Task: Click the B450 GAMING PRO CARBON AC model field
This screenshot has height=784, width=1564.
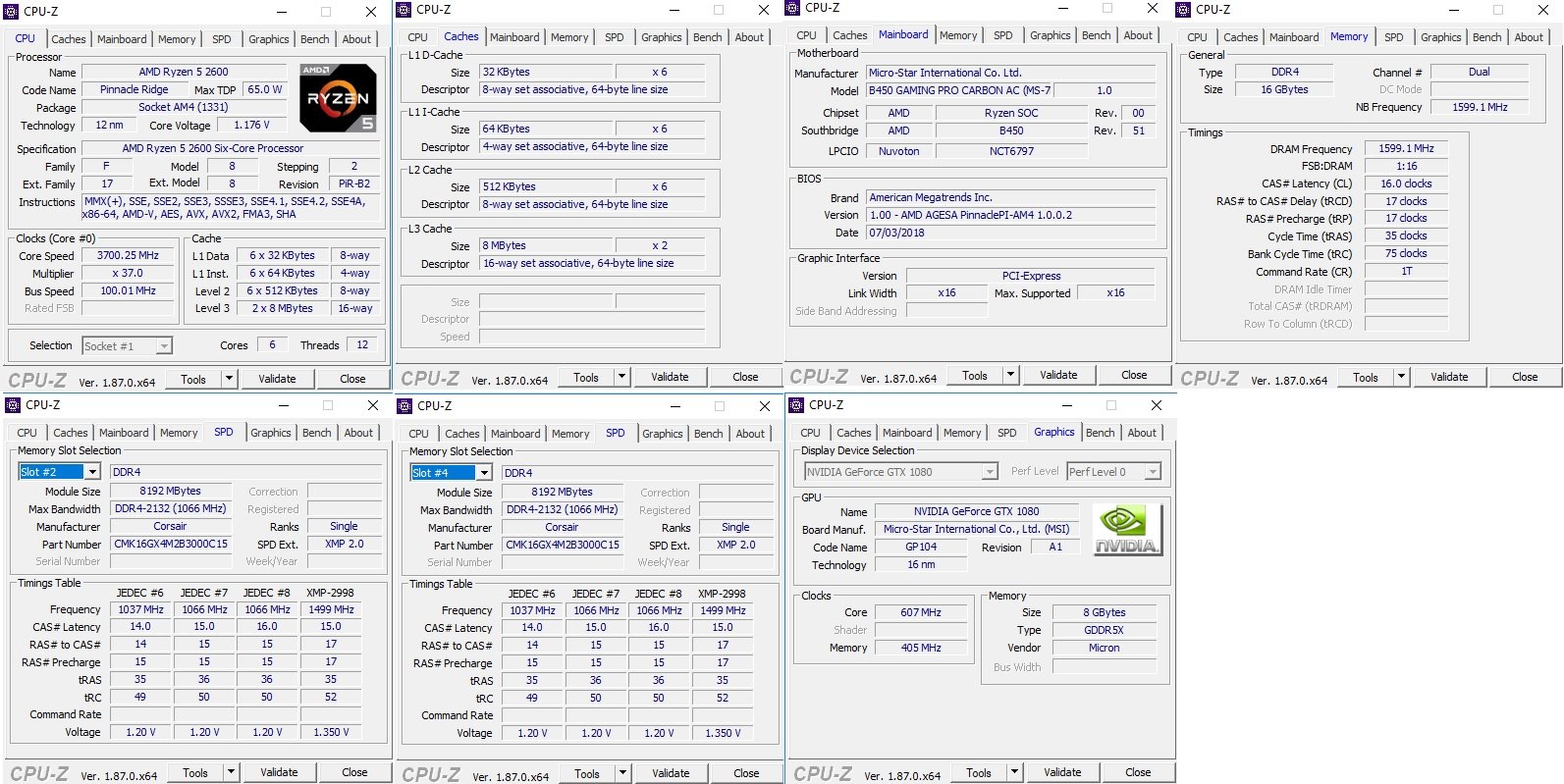Action: [x=959, y=90]
